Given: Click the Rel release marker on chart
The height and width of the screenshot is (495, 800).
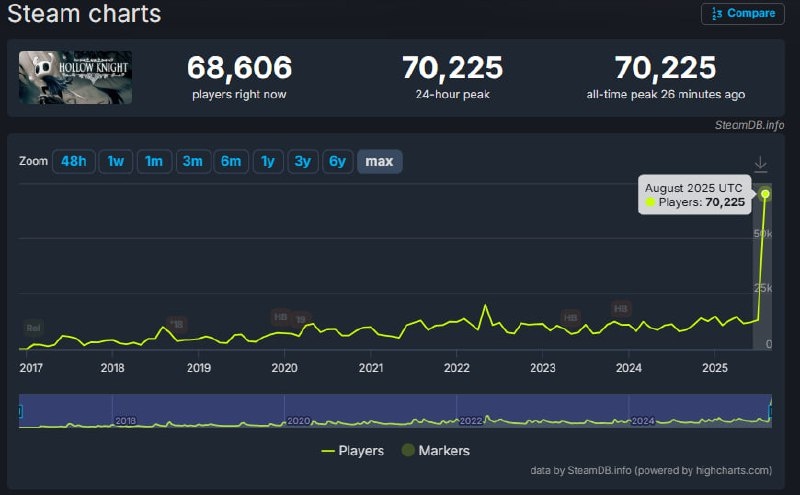Looking at the screenshot, I should 33,328.
